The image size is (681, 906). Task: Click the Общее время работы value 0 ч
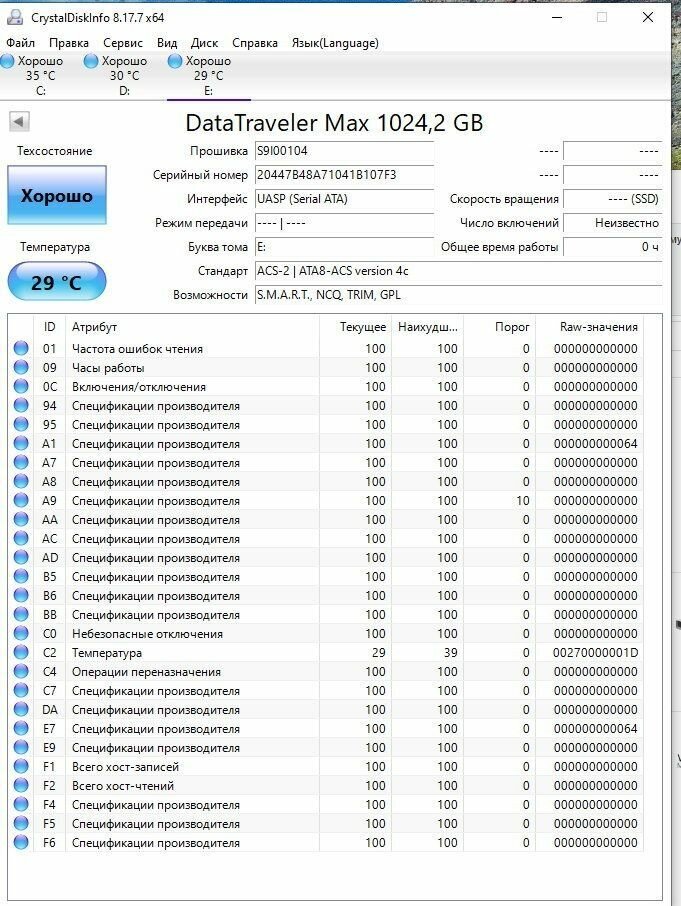(x=612, y=247)
